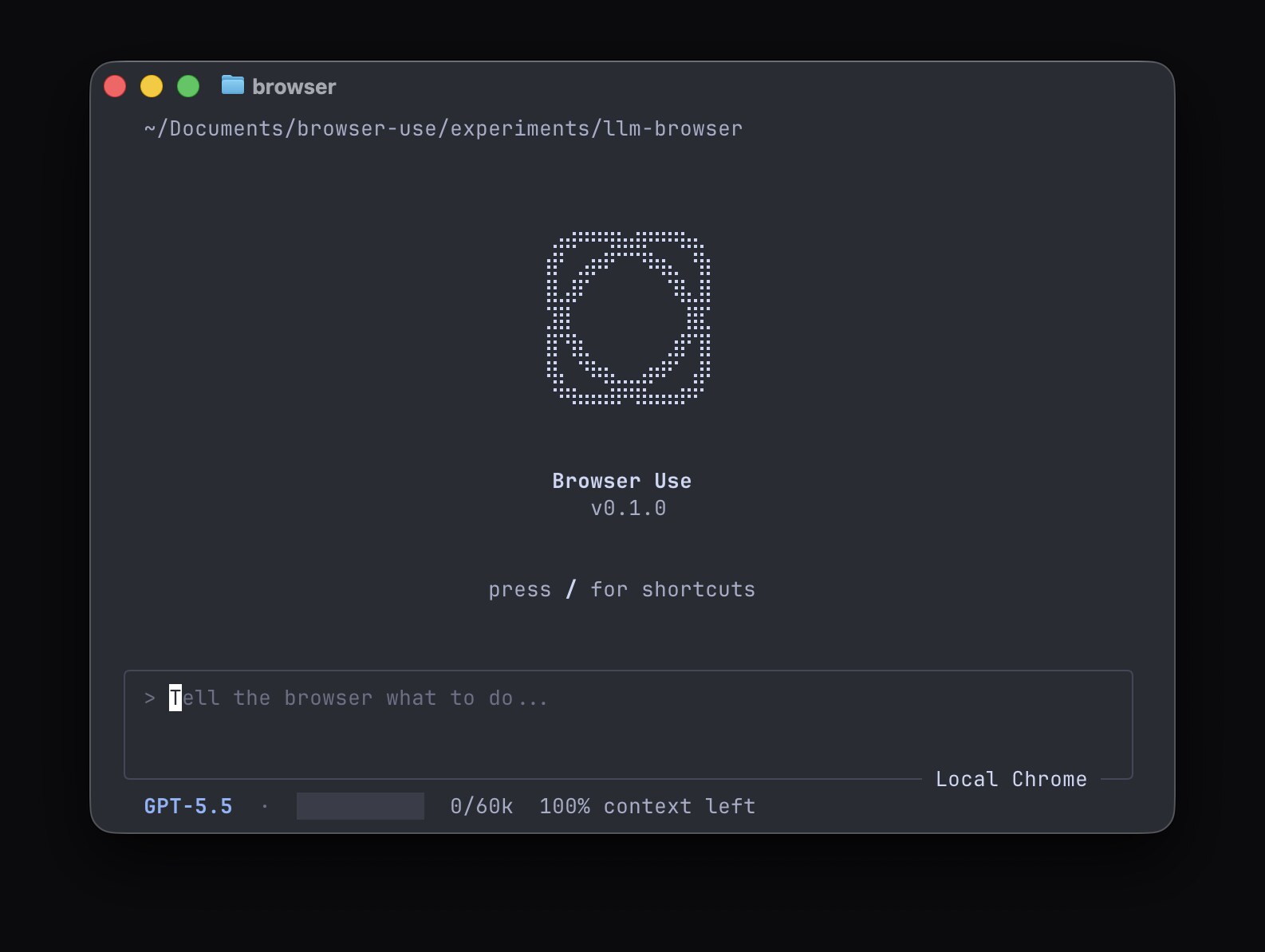Click the blue folder icon in title bar
Screen dimensions: 1265x952
[232, 85]
